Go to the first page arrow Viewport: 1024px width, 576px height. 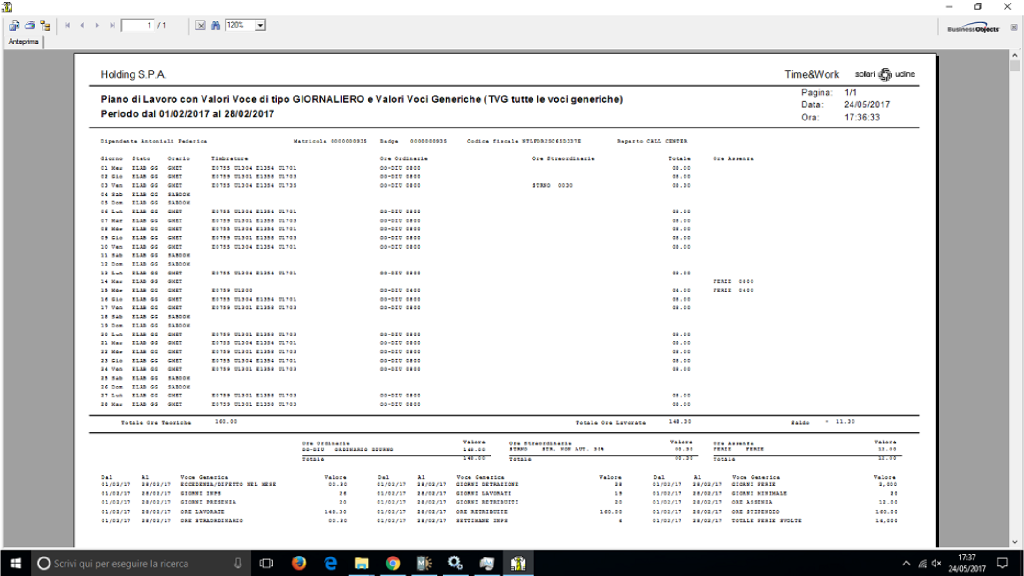(x=67, y=25)
